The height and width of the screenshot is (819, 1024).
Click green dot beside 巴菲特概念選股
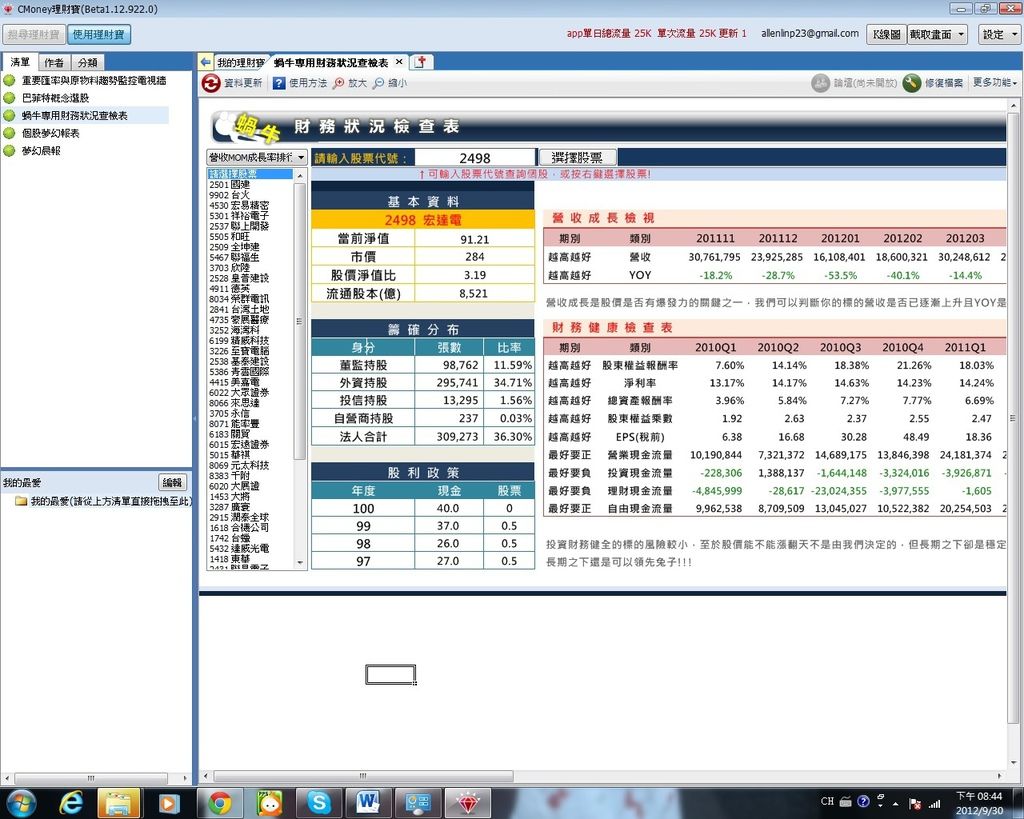[x=9, y=98]
